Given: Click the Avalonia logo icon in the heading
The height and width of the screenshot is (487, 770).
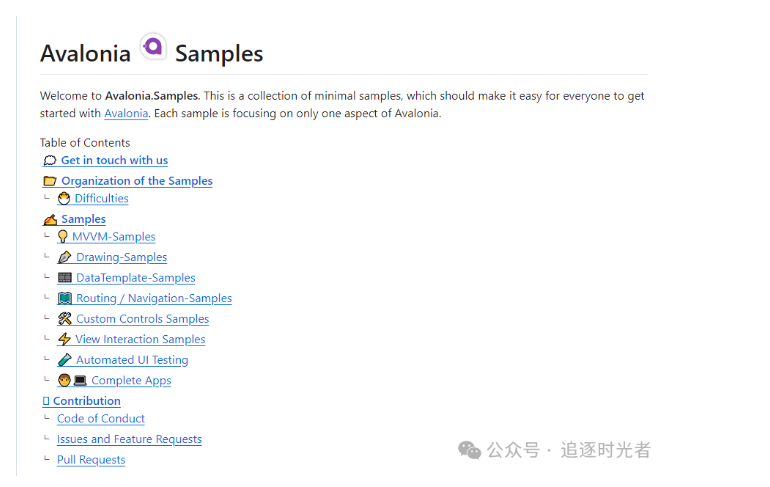Looking at the screenshot, I should click(x=152, y=47).
